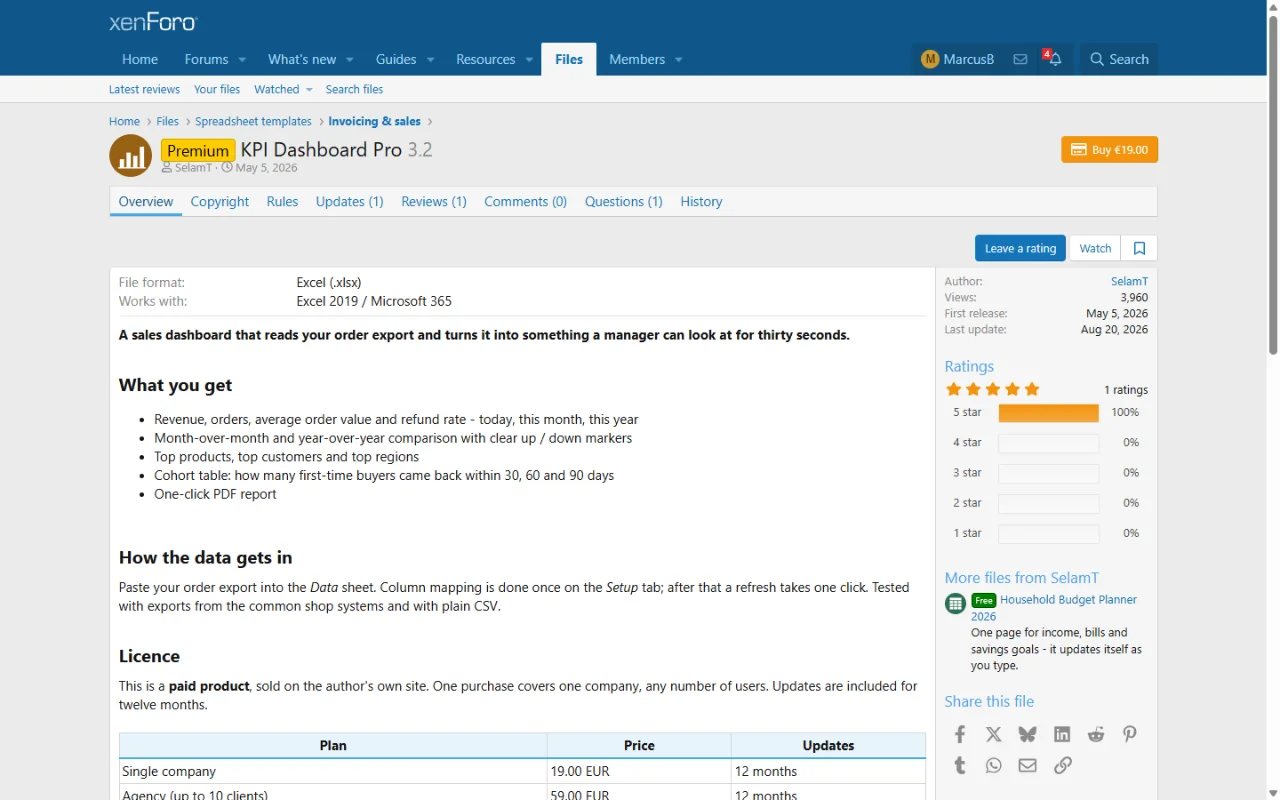Switch to the Reviews (1) tab
Screen dimensions: 1280x800
click(434, 201)
